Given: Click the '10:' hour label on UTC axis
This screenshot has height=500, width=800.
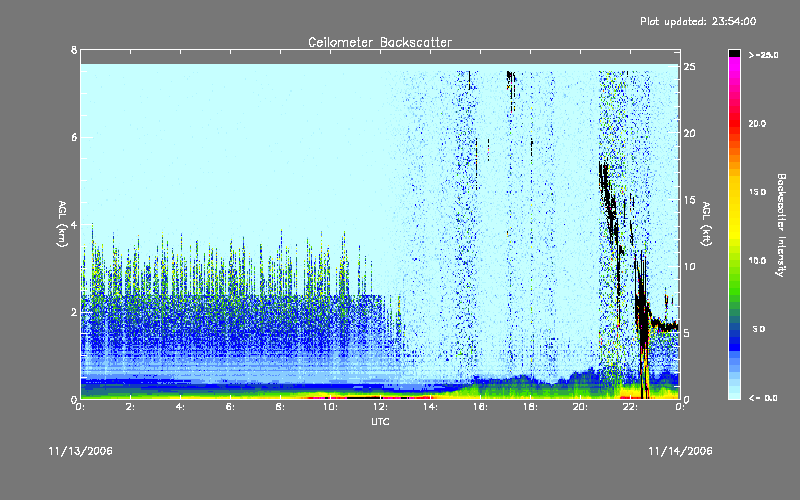Looking at the screenshot, I should [x=330, y=407].
